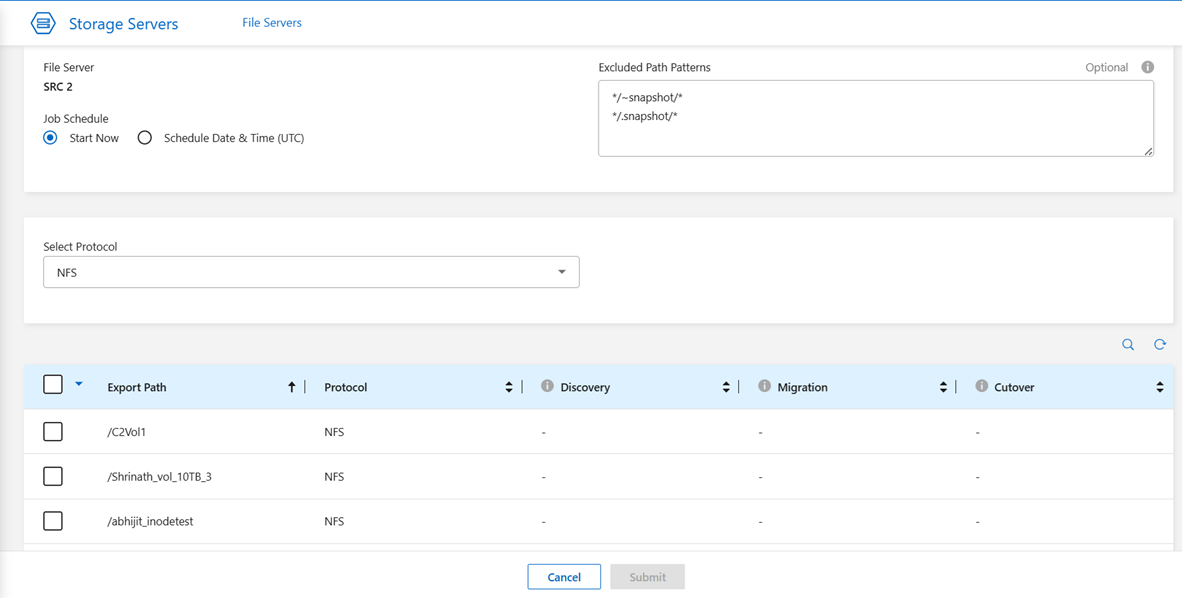Click the Cancel button
The height and width of the screenshot is (598, 1182).
pyautogui.click(x=564, y=577)
